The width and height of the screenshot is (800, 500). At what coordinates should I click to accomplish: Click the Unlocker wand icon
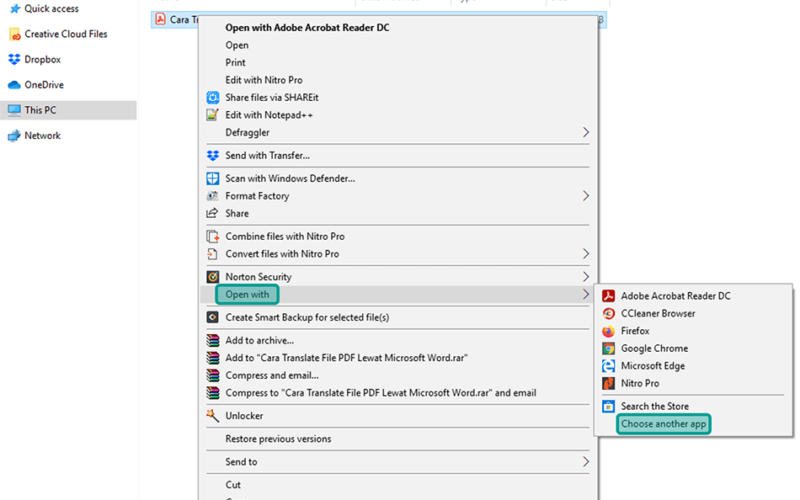point(212,416)
